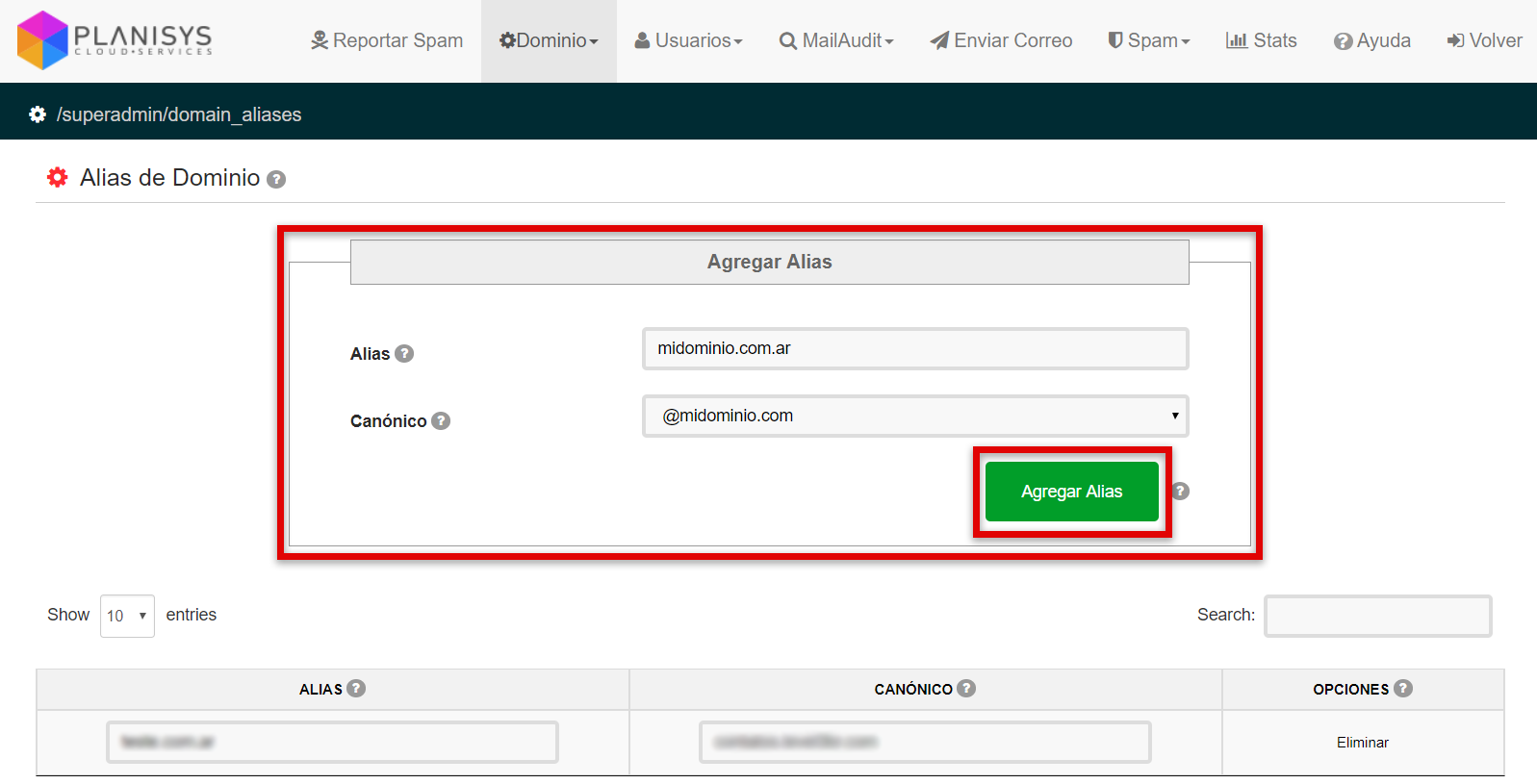1537x784 pixels.
Task: Expand the Spam menu
Action: click(1149, 40)
